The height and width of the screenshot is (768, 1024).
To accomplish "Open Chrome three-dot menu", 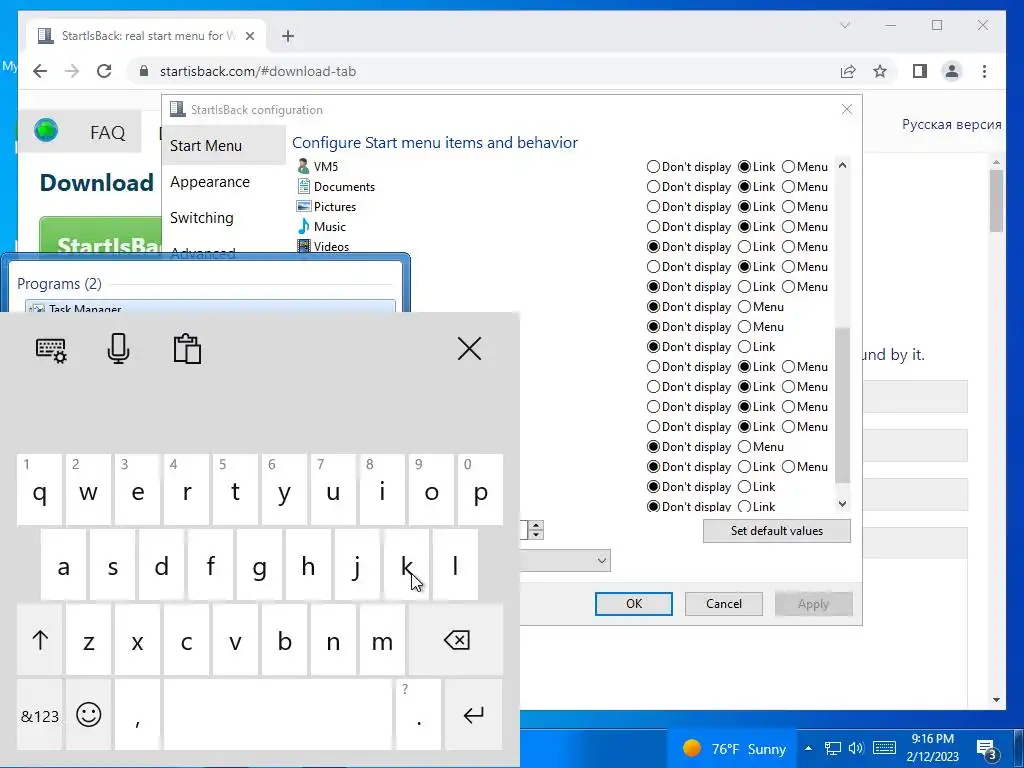I will click(x=984, y=71).
